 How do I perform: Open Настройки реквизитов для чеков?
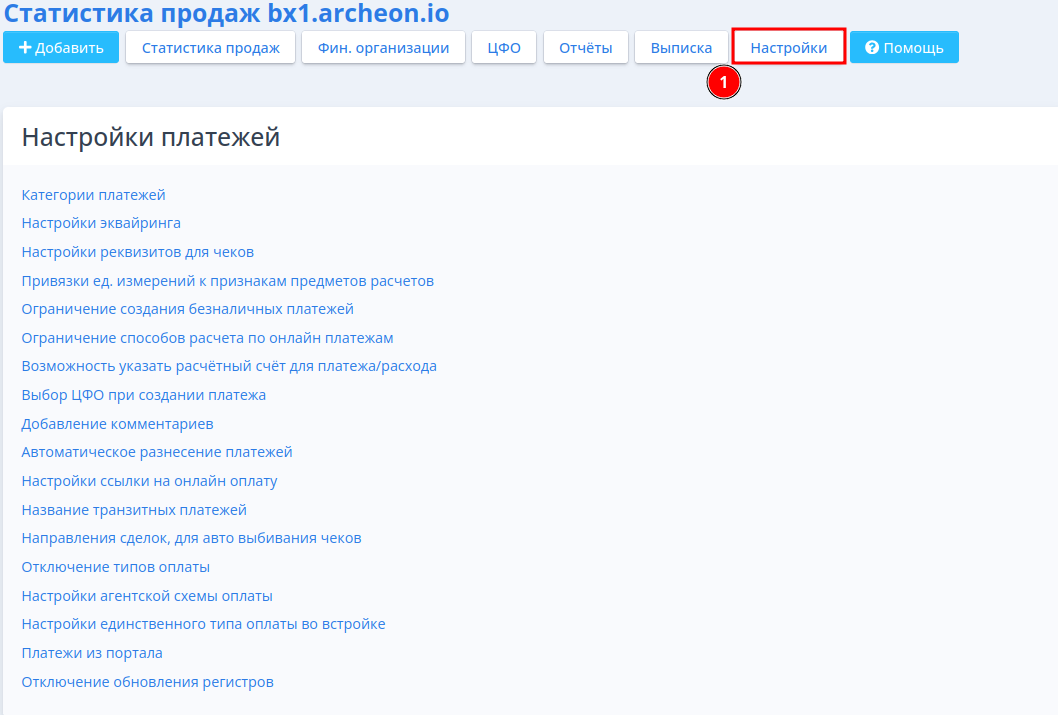click(137, 252)
